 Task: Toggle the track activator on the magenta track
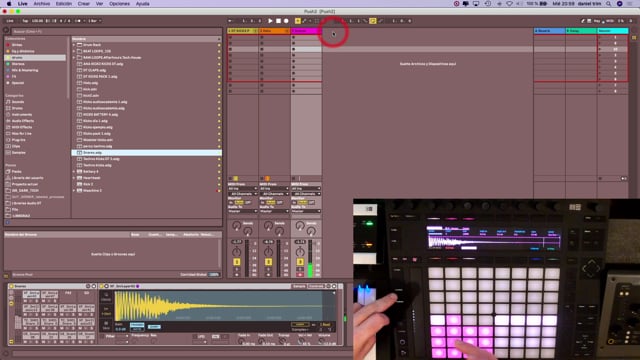pos(300,262)
